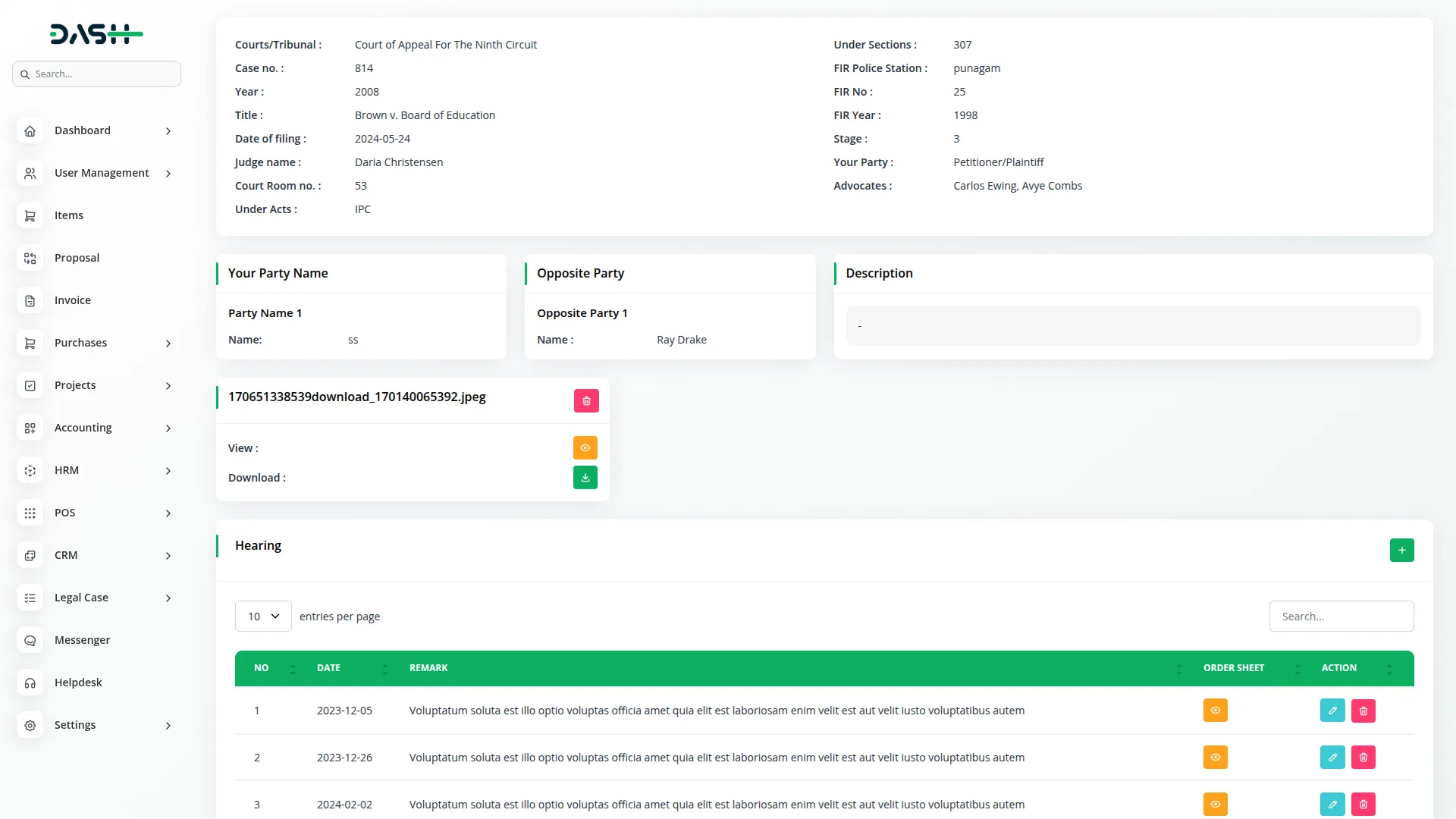Open the POS module from sidebar

[x=65, y=512]
